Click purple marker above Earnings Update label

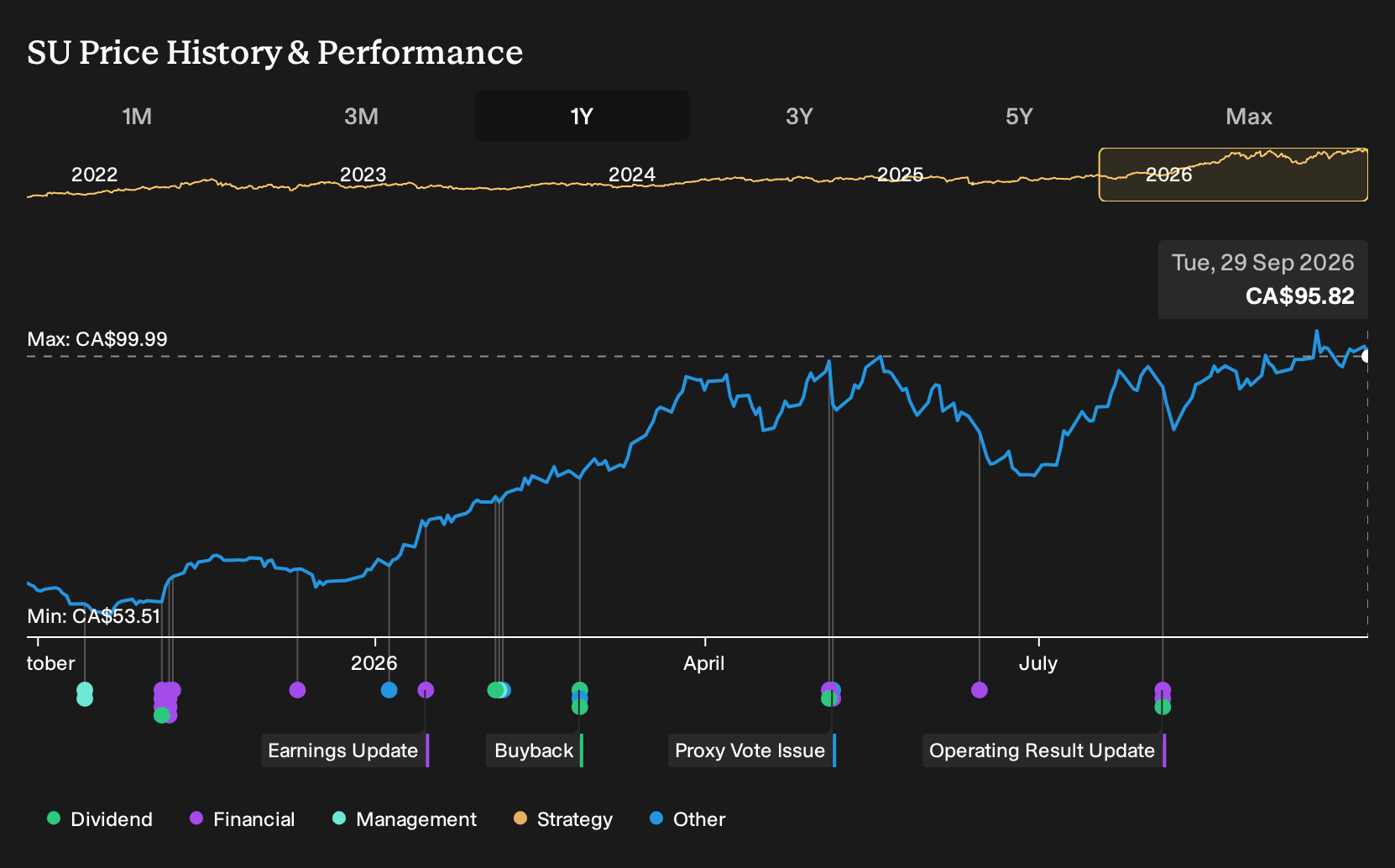click(426, 690)
